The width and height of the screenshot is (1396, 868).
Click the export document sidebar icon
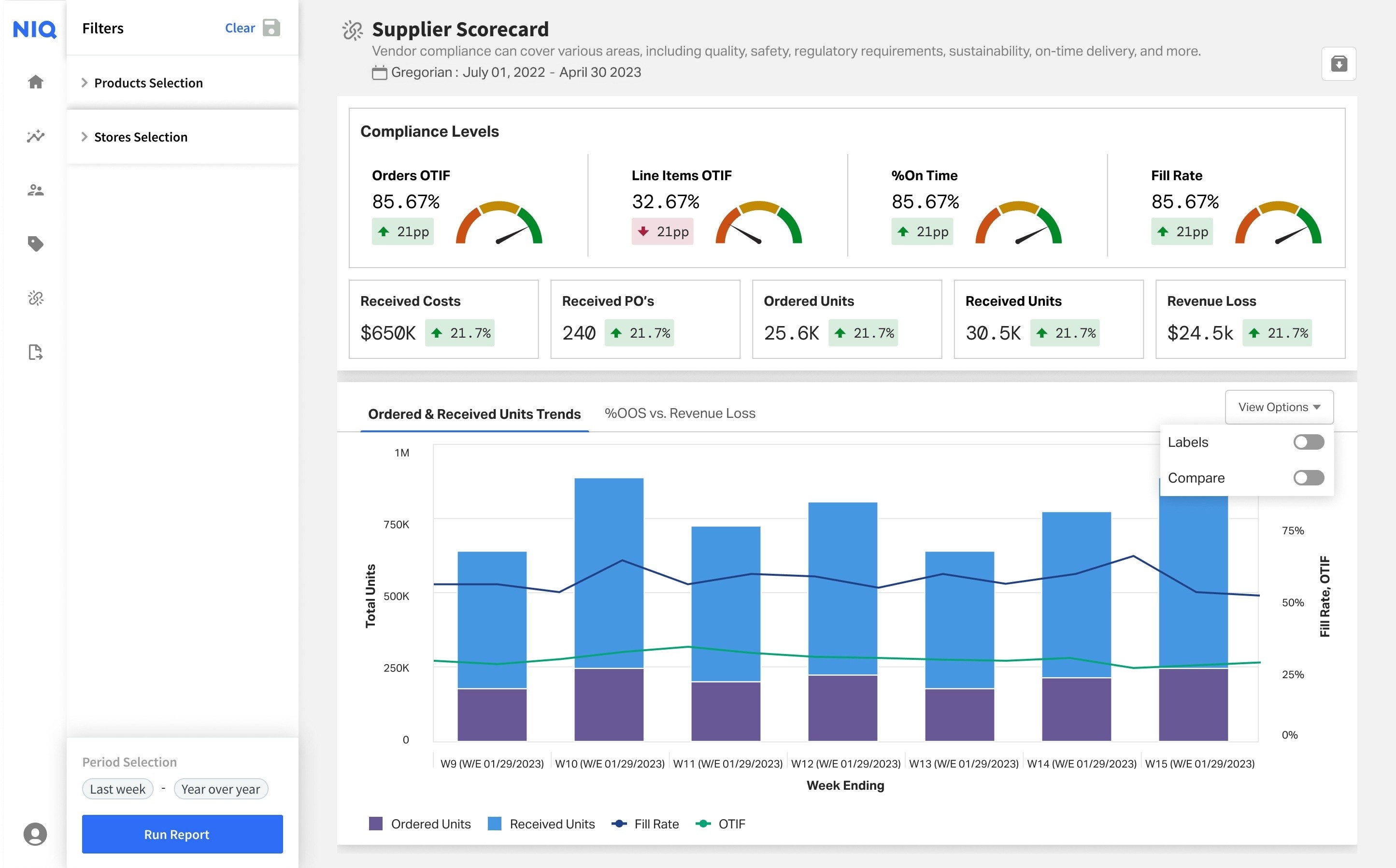click(36, 352)
